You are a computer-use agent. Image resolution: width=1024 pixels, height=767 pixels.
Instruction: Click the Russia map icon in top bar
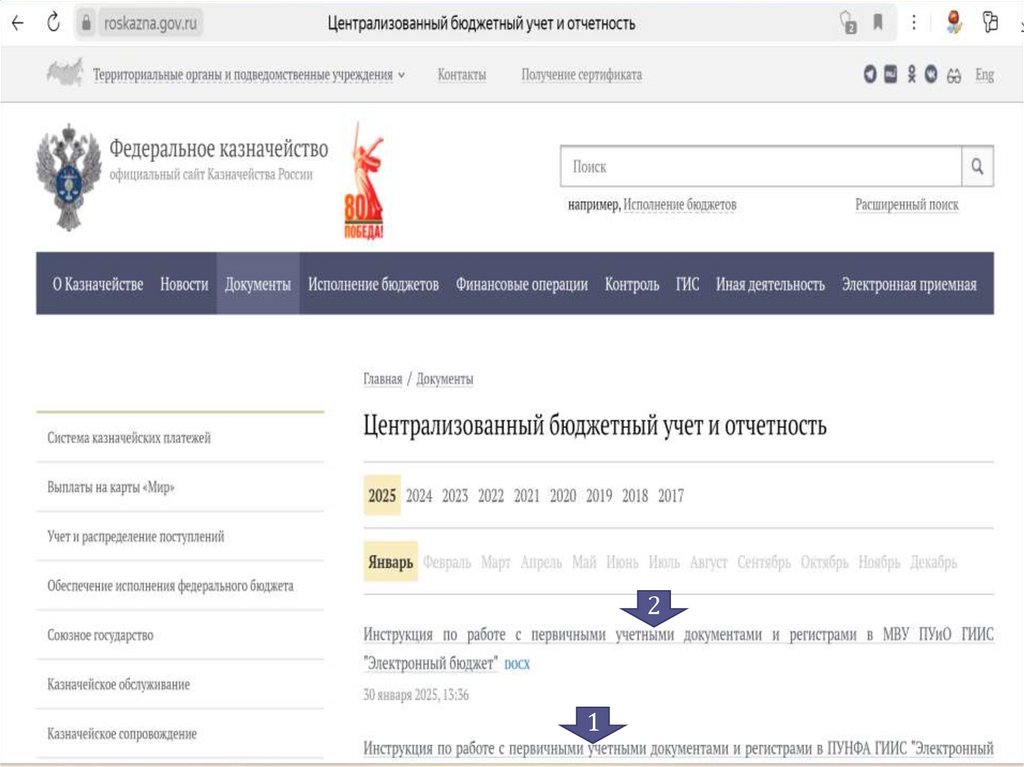point(65,73)
